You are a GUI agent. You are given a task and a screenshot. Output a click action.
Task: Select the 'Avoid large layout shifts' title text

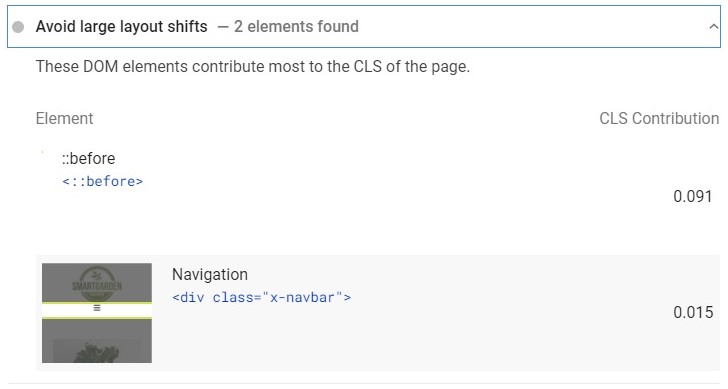(x=122, y=26)
